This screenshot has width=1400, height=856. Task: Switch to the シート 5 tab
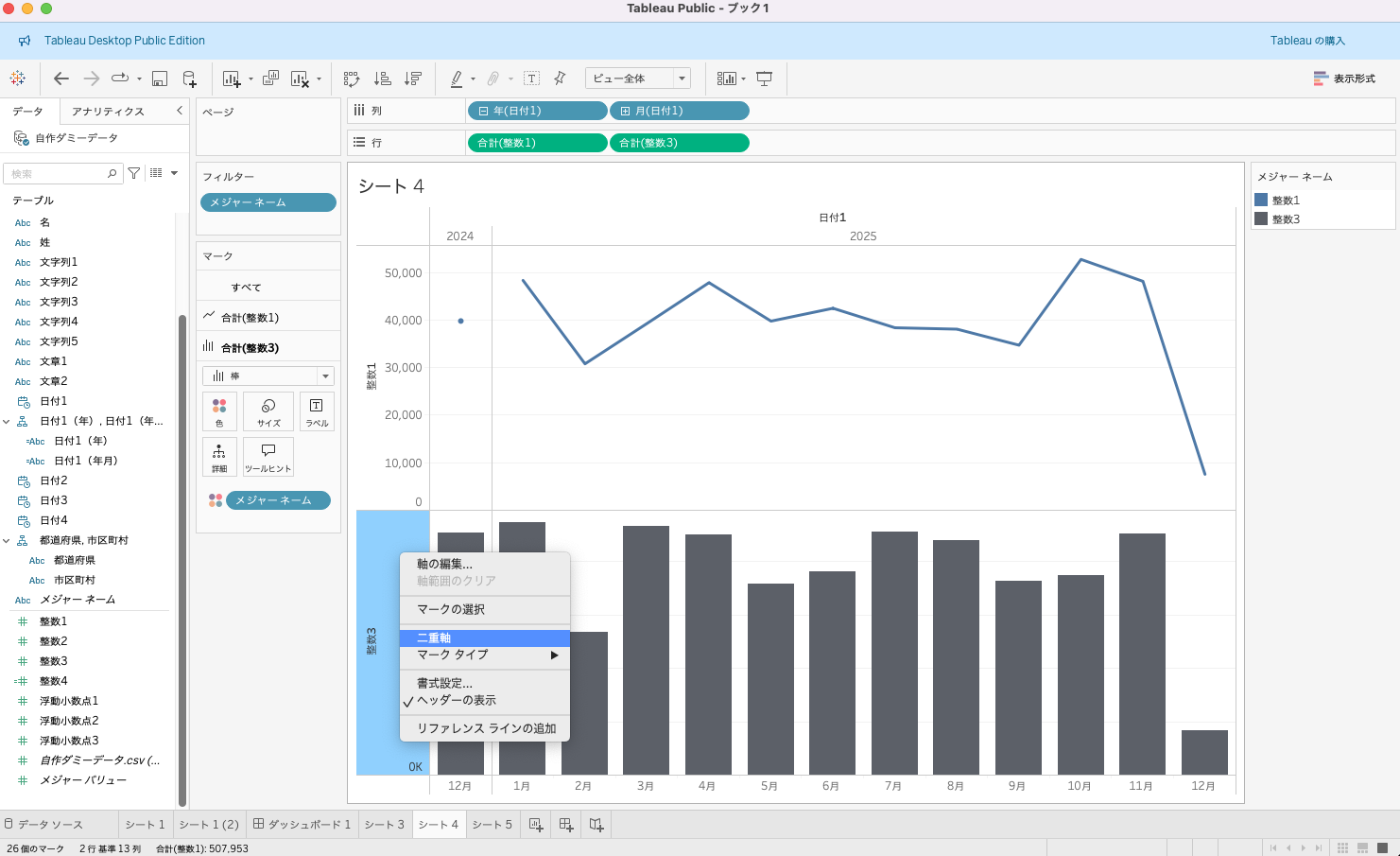pos(492,825)
